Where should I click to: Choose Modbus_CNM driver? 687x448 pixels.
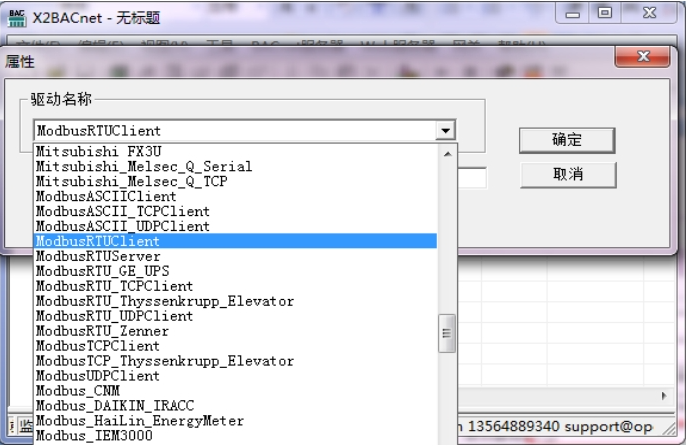click(x=236, y=390)
